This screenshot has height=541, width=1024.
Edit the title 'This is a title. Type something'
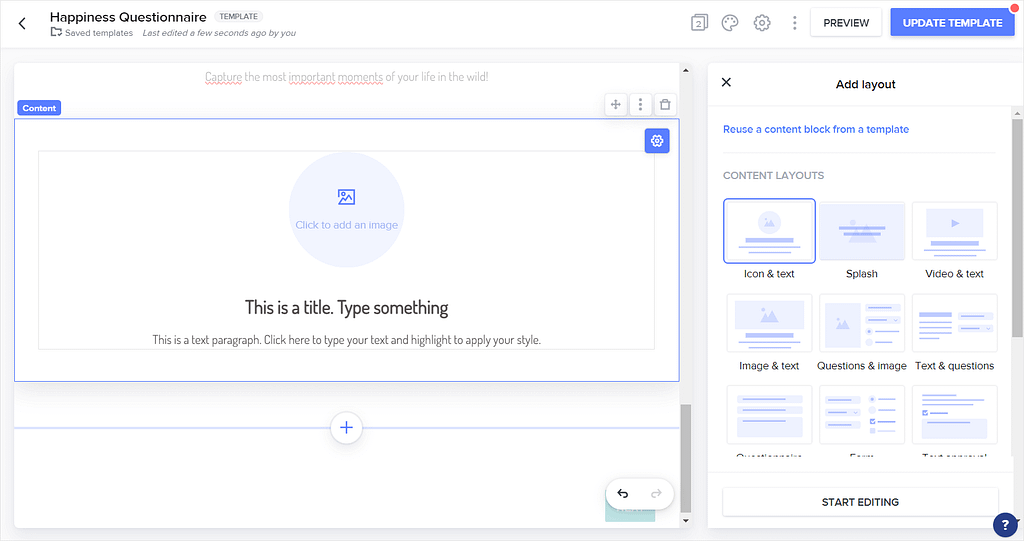tap(346, 308)
